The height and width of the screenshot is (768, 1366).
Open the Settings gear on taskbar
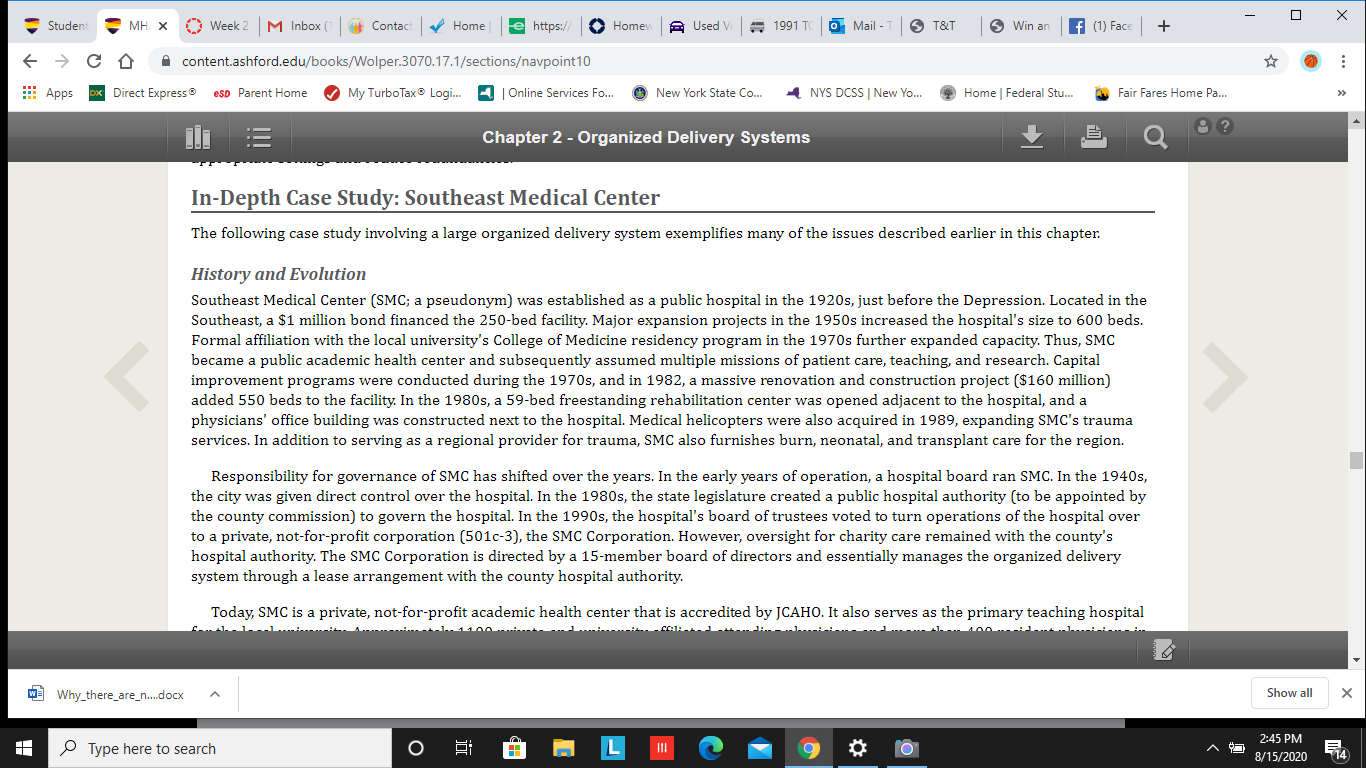(x=858, y=748)
